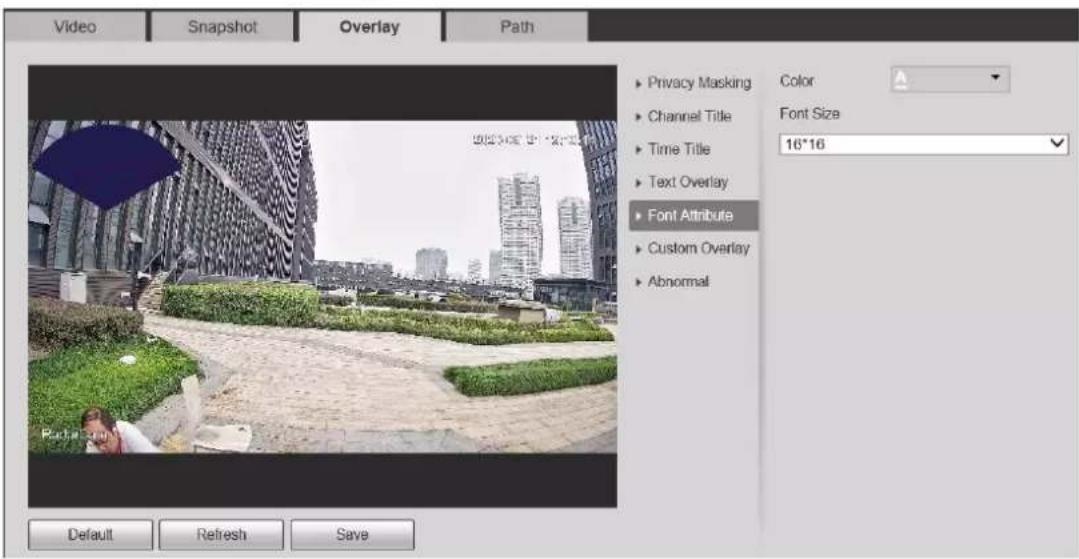
Task: Expand the Font Size 16*16 dropdown
Action: coord(924,145)
